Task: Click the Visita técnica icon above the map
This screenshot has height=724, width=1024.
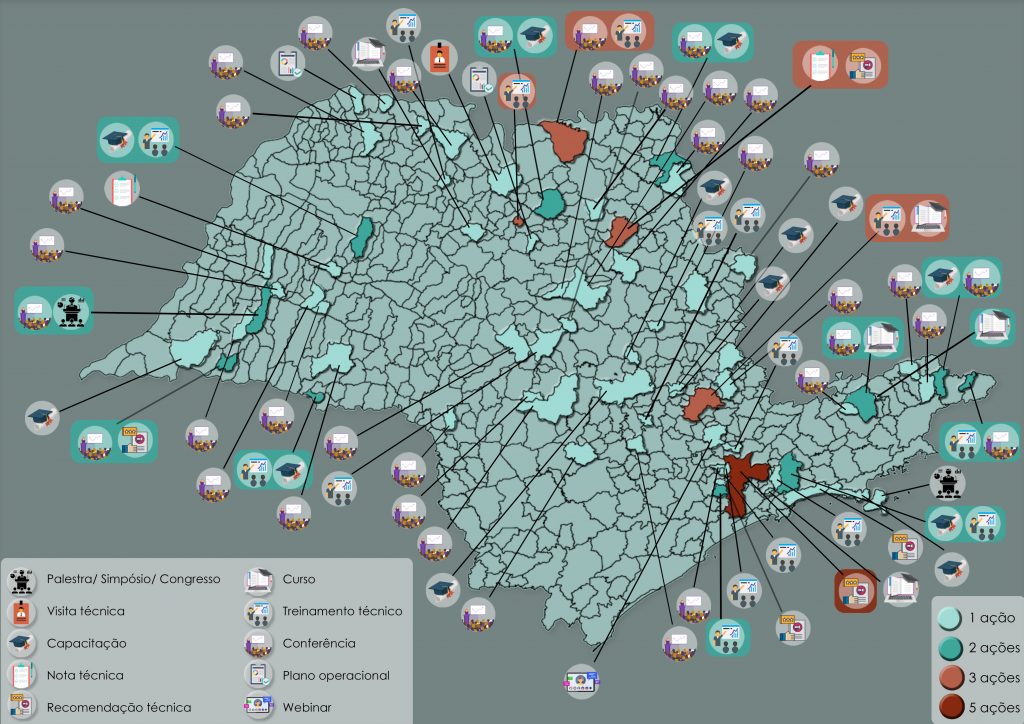Action: 439,57
